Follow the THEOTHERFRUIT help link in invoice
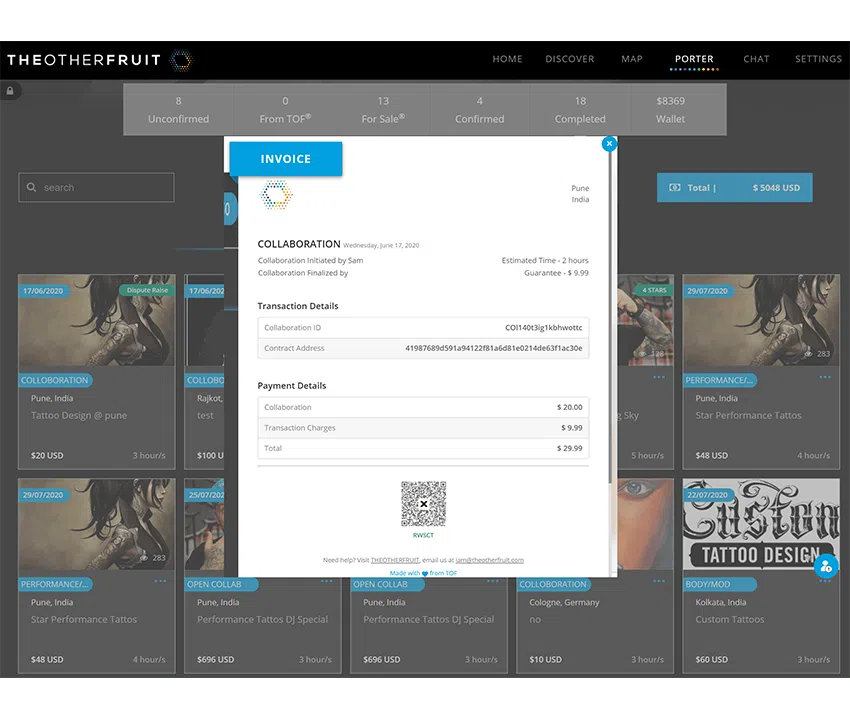The image size is (850, 720). 395,560
